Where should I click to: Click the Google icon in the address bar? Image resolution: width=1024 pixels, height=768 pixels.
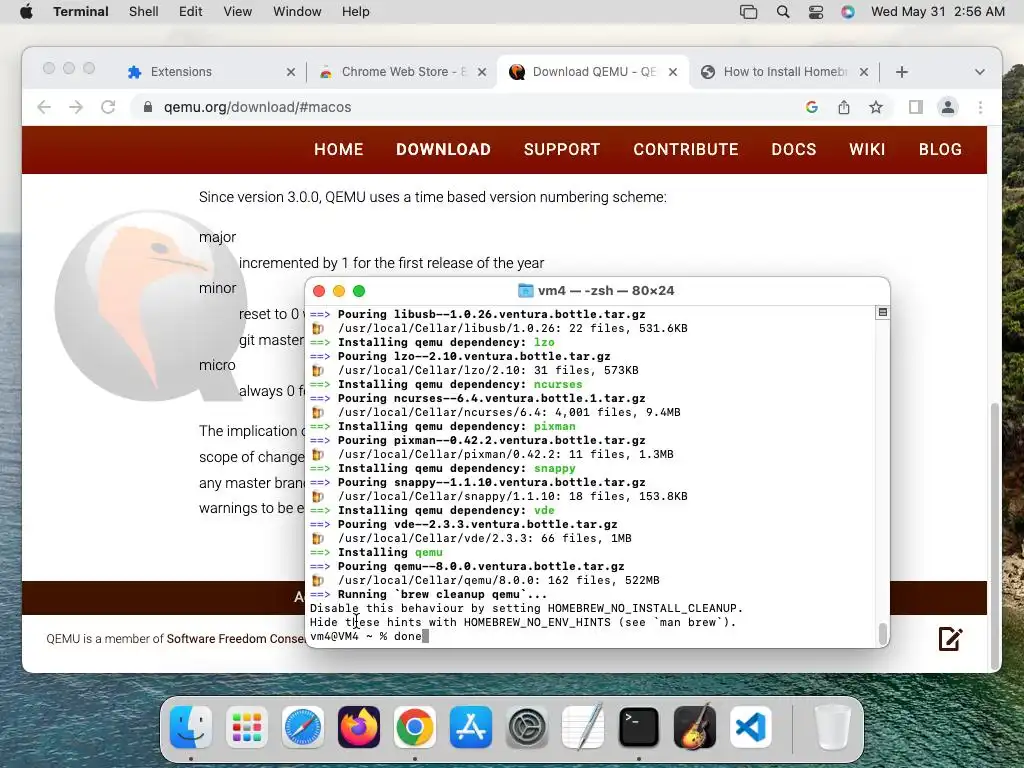[x=812, y=107]
